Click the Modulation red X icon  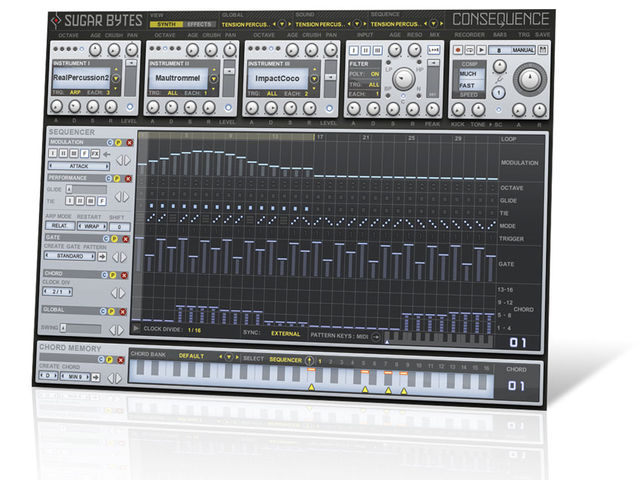coord(129,142)
